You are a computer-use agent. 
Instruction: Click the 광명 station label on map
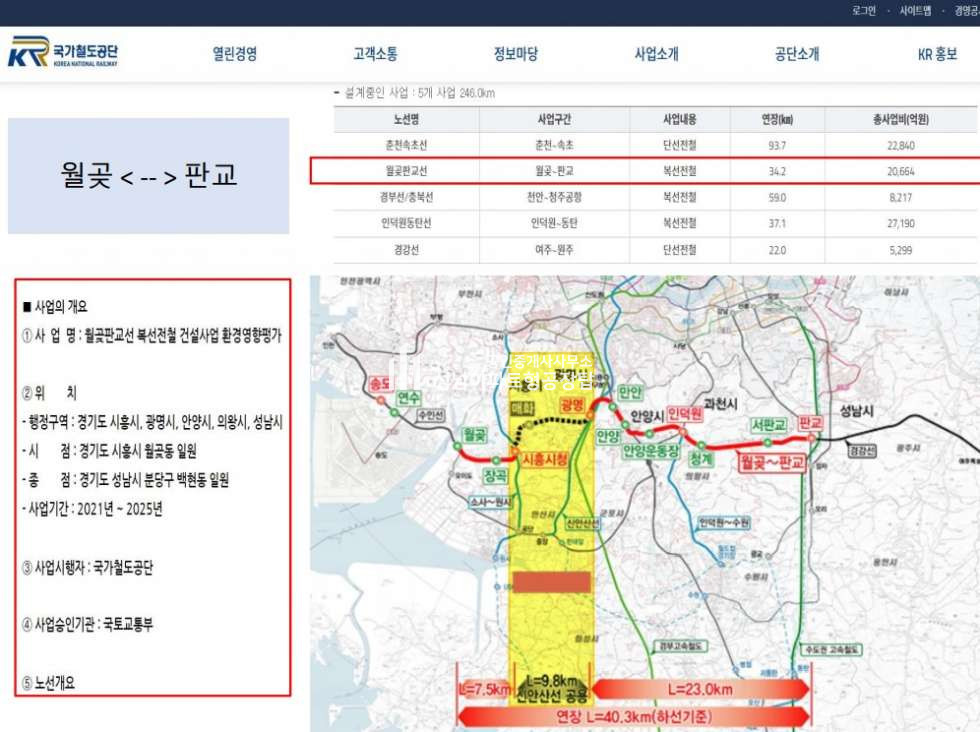point(571,404)
